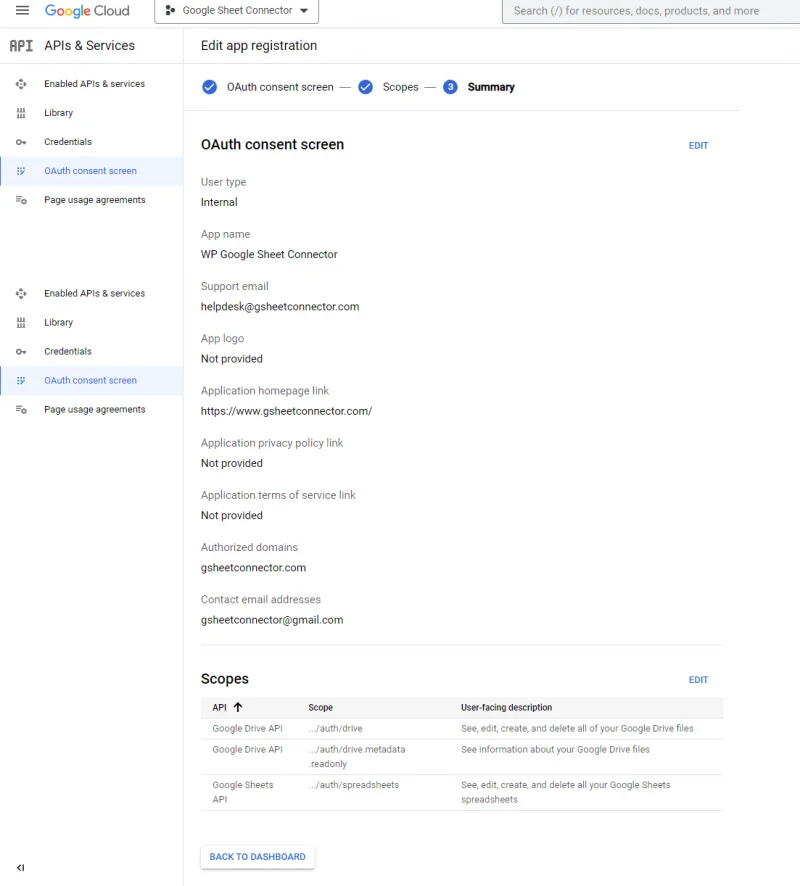Click homepage link https://www.gsheetconnector.com/
The width and height of the screenshot is (800, 886).
click(x=286, y=411)
